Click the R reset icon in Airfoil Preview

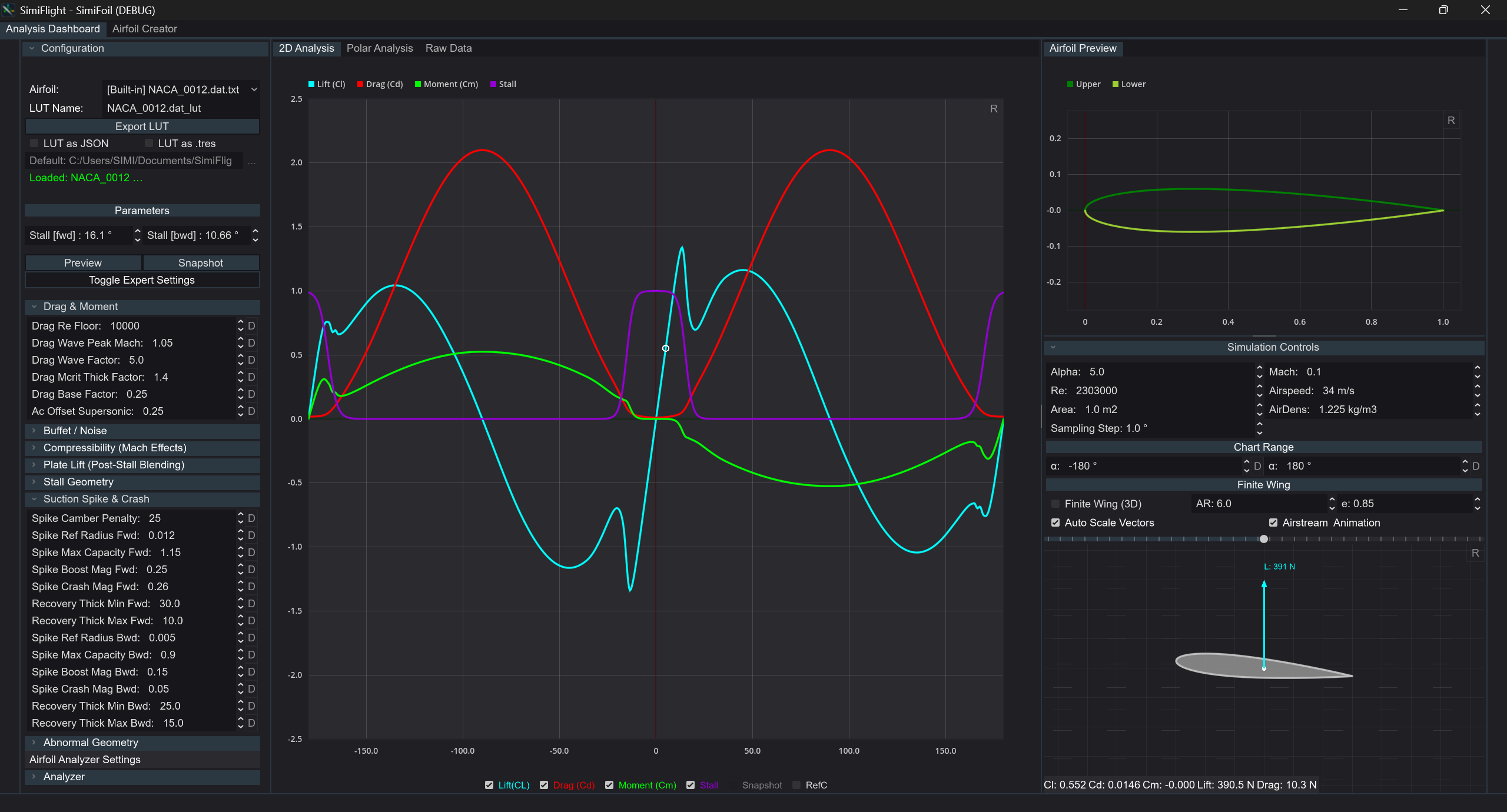[1451, 121]
